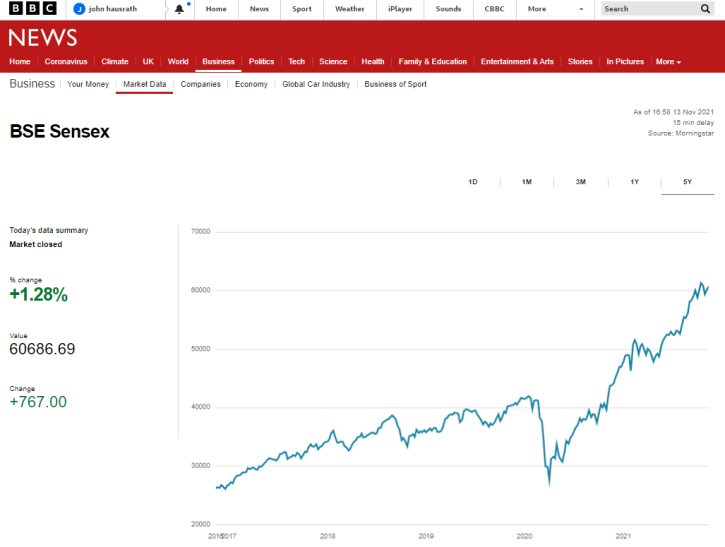
Task: Switch chart to 3M range
Action: coord(581,182)
